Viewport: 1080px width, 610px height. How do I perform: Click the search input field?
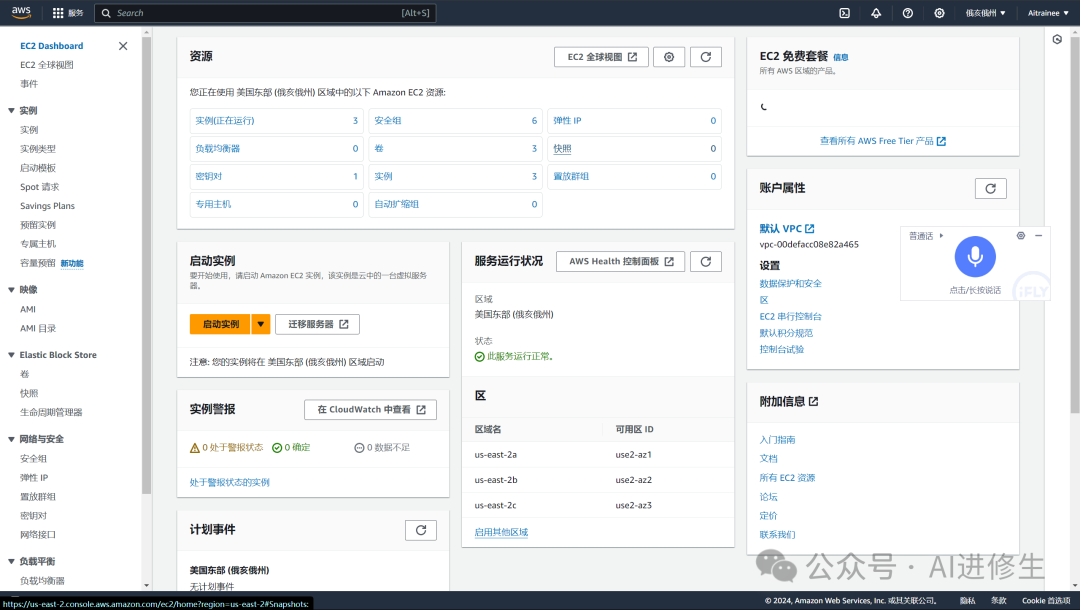[x=265, y=13]
